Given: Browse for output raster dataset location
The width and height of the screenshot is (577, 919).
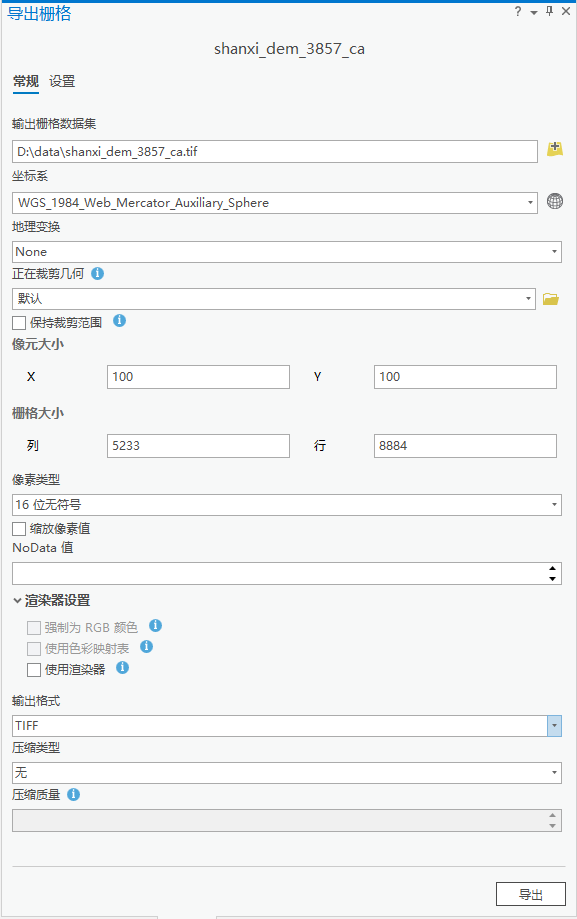Looking at the screenshot, I should point(554,148).
